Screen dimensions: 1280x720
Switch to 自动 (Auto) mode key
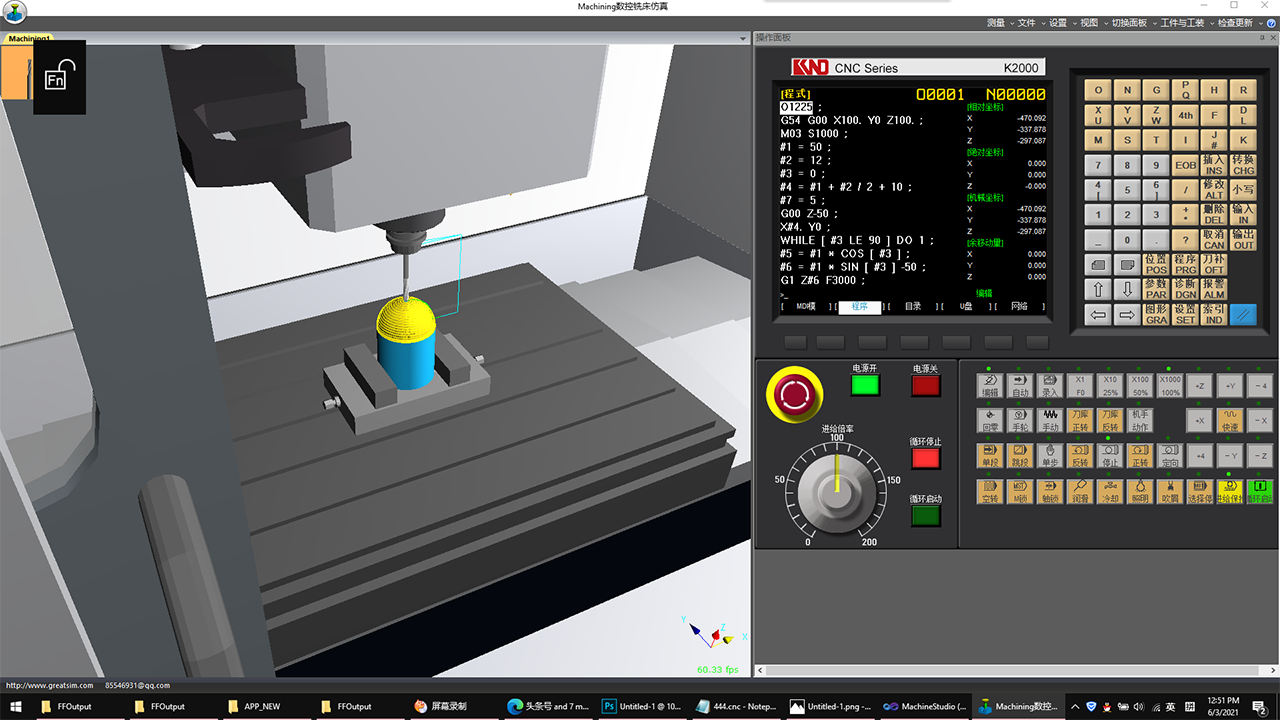point(1019,386)
